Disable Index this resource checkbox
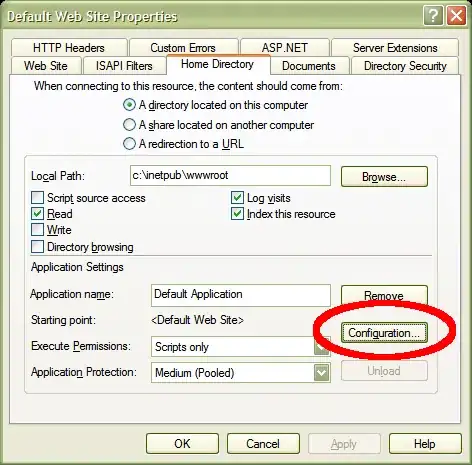This screenshot has height=465, width=472. [x=237, y=214]
